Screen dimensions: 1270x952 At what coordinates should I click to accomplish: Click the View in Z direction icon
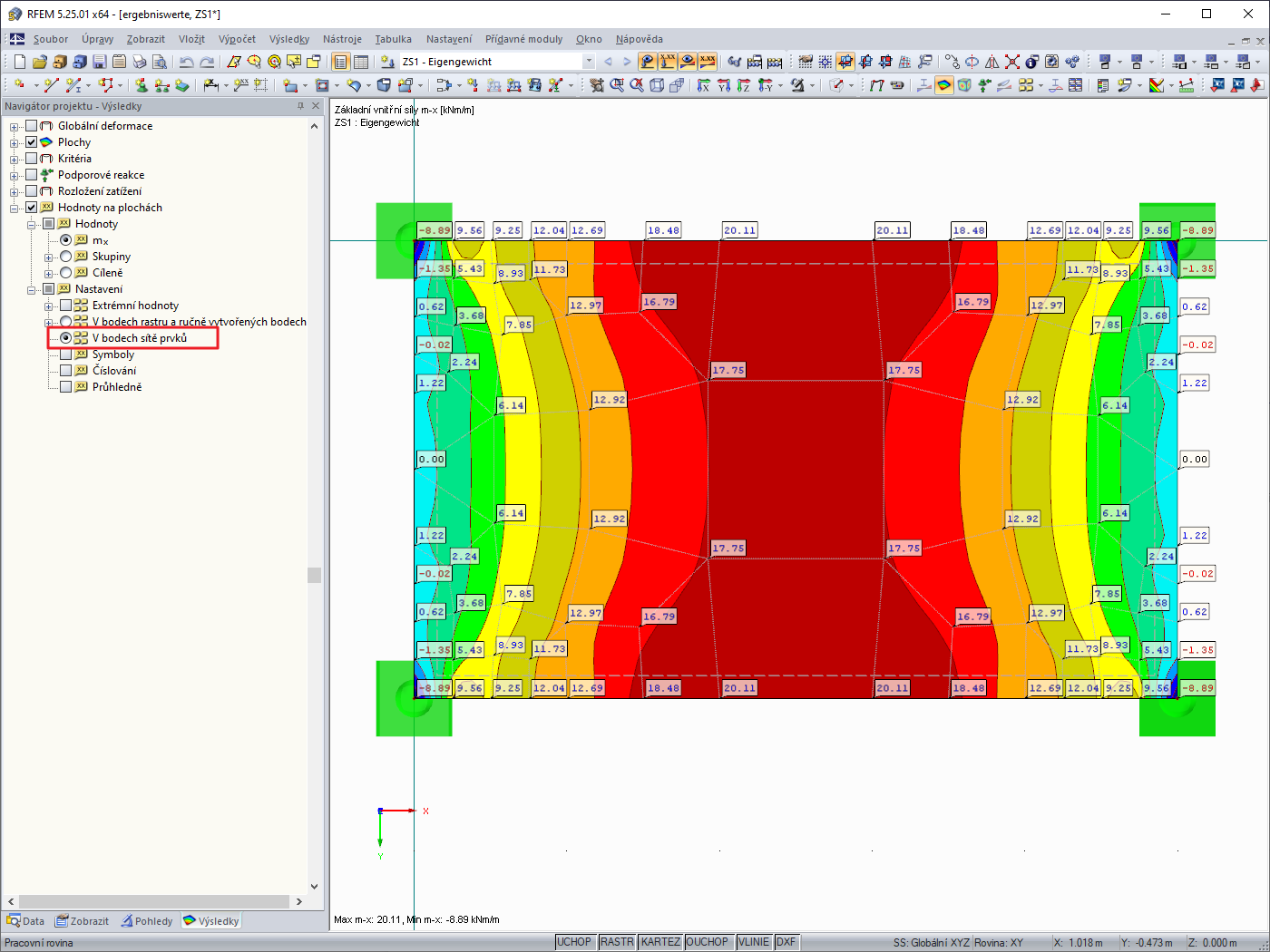tap(744, 85)
